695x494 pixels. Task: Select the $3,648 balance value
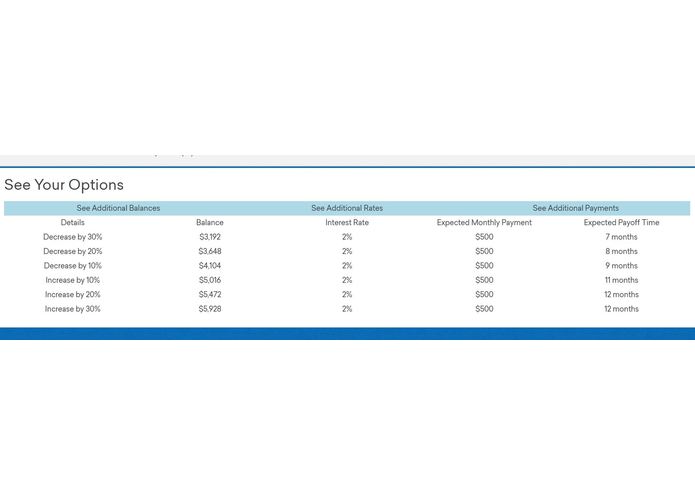click(210, 251)
